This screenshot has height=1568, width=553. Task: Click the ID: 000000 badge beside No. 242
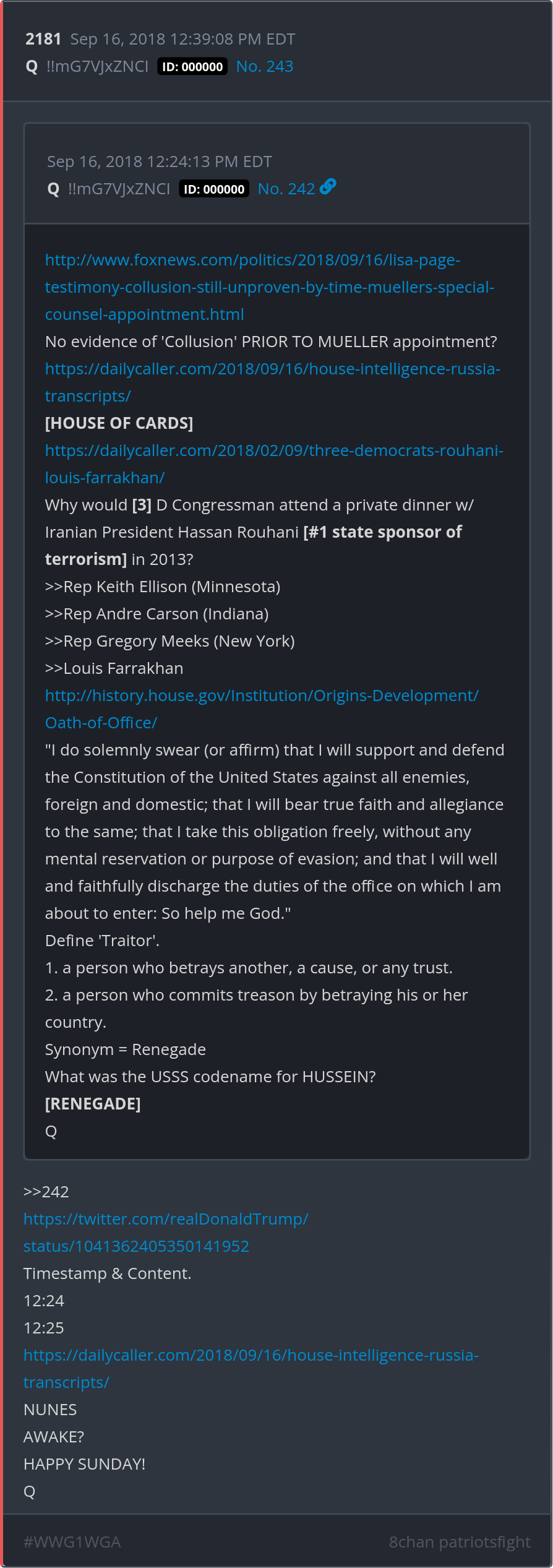pos(214,189)
